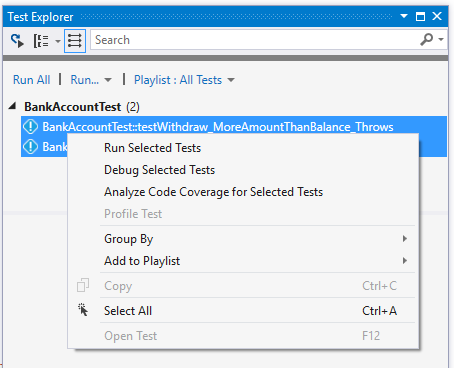This screenshot has width=454, height=368.
Task: Maximize the Test Explorer panel
Action: tap(420, 16)
